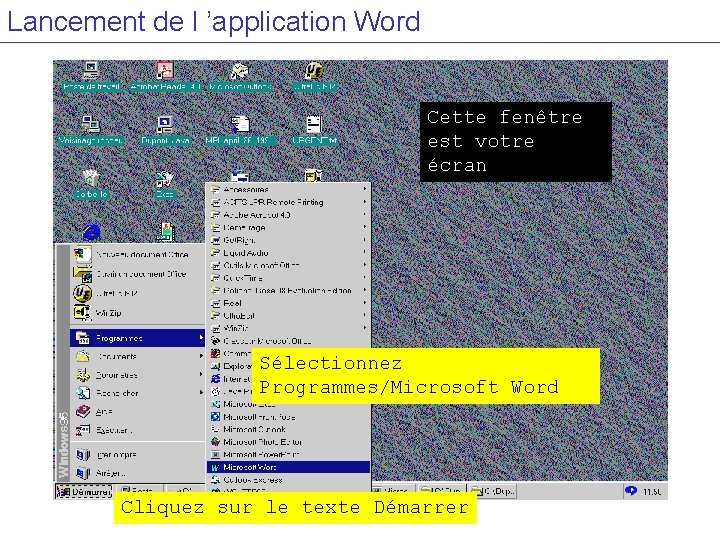Image resolution: width=720 pixels, height=540 pixels.
Task: Click the Démarrer button on the taskbar
Action: point(84,492)
